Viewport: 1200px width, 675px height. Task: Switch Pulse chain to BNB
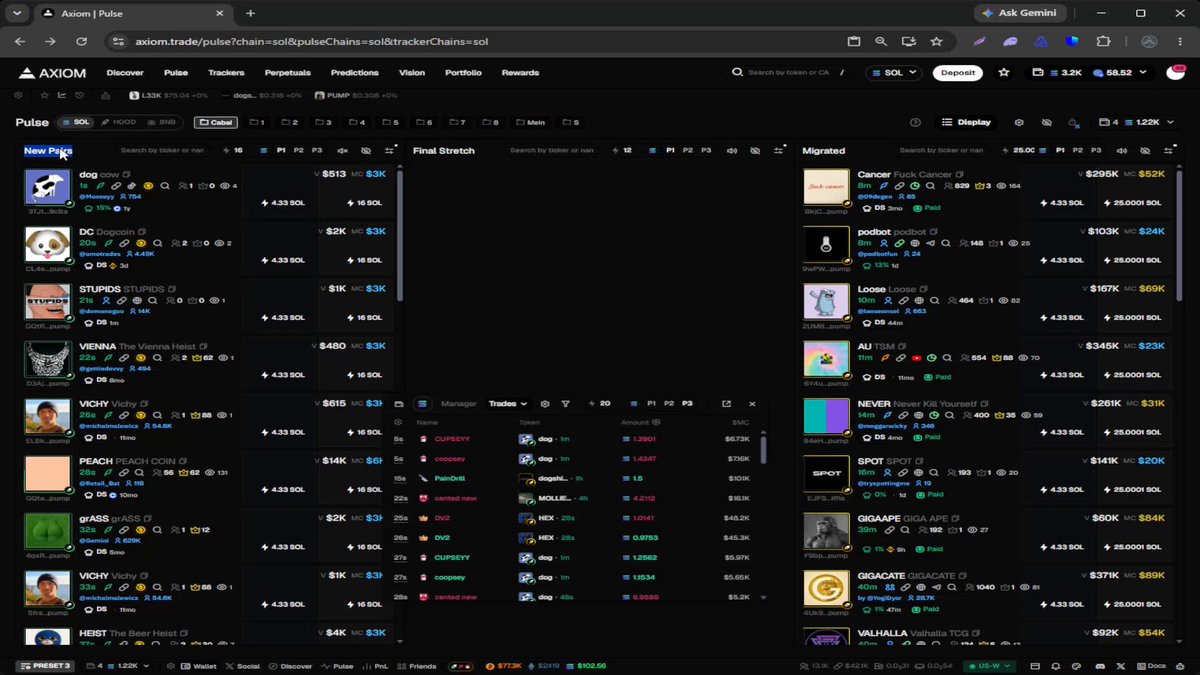click(159, 122)
